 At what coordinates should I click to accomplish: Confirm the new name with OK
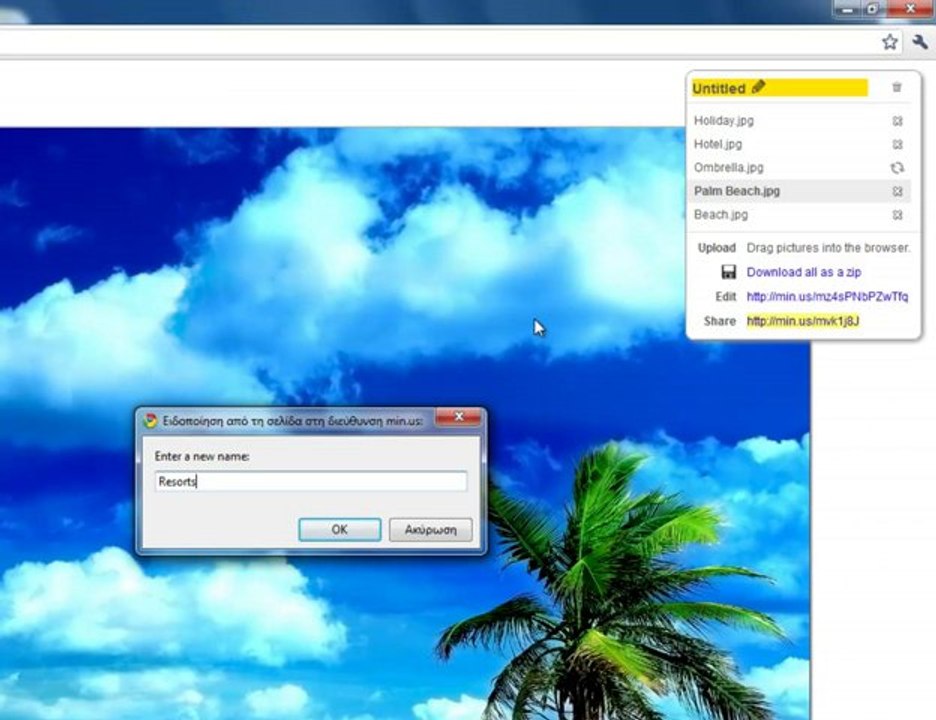(340, 530)
